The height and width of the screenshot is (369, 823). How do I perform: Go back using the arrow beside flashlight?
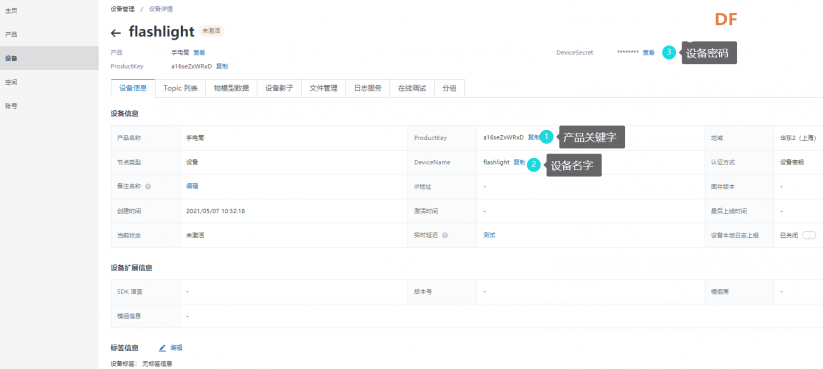pyautogui.click(x=116, y=33)
